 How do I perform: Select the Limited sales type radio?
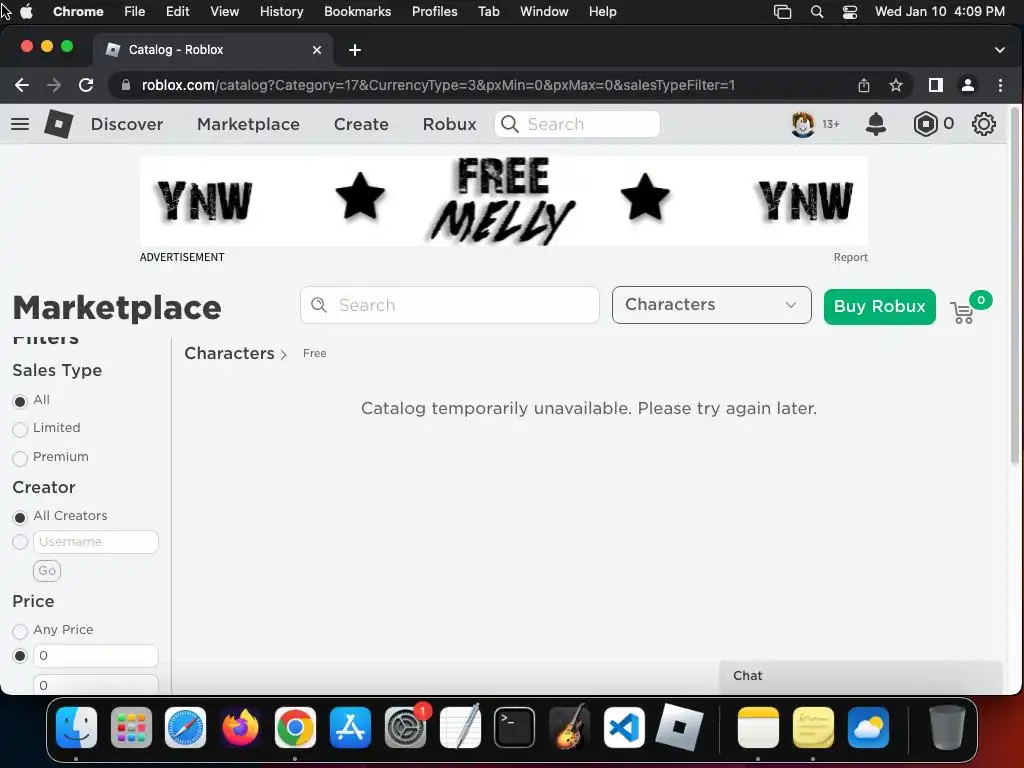(x=20, y=429)
